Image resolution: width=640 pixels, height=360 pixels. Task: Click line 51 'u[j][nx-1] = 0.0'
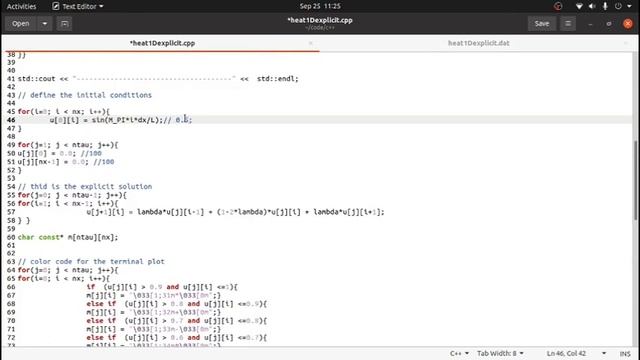pyautogui.click(x=66, y=162)
